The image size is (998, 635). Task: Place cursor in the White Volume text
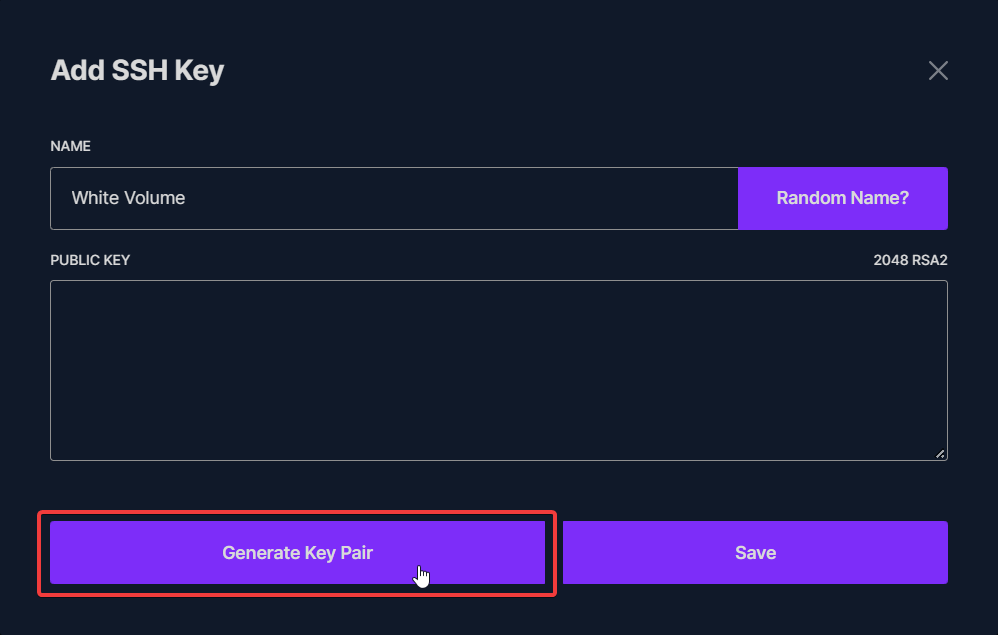coord(128,198)
